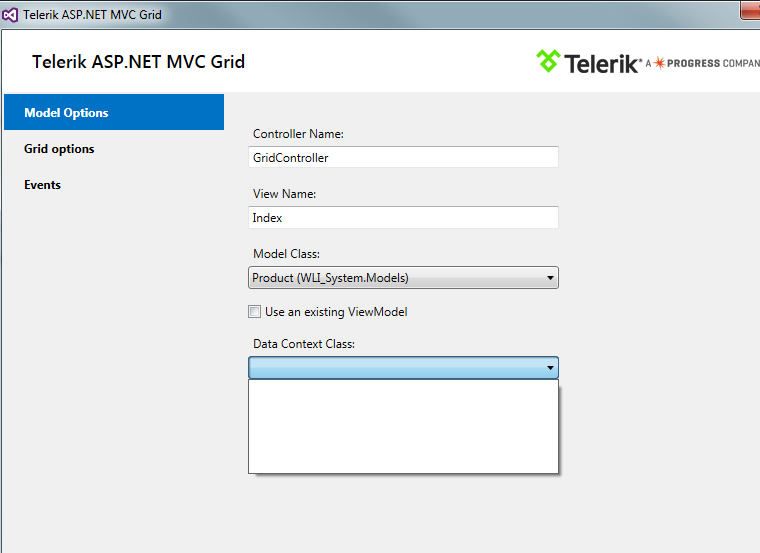The width and height of the screenshot is (760, 553).
Task: Click the View Name label
Action: pos(284,194)
